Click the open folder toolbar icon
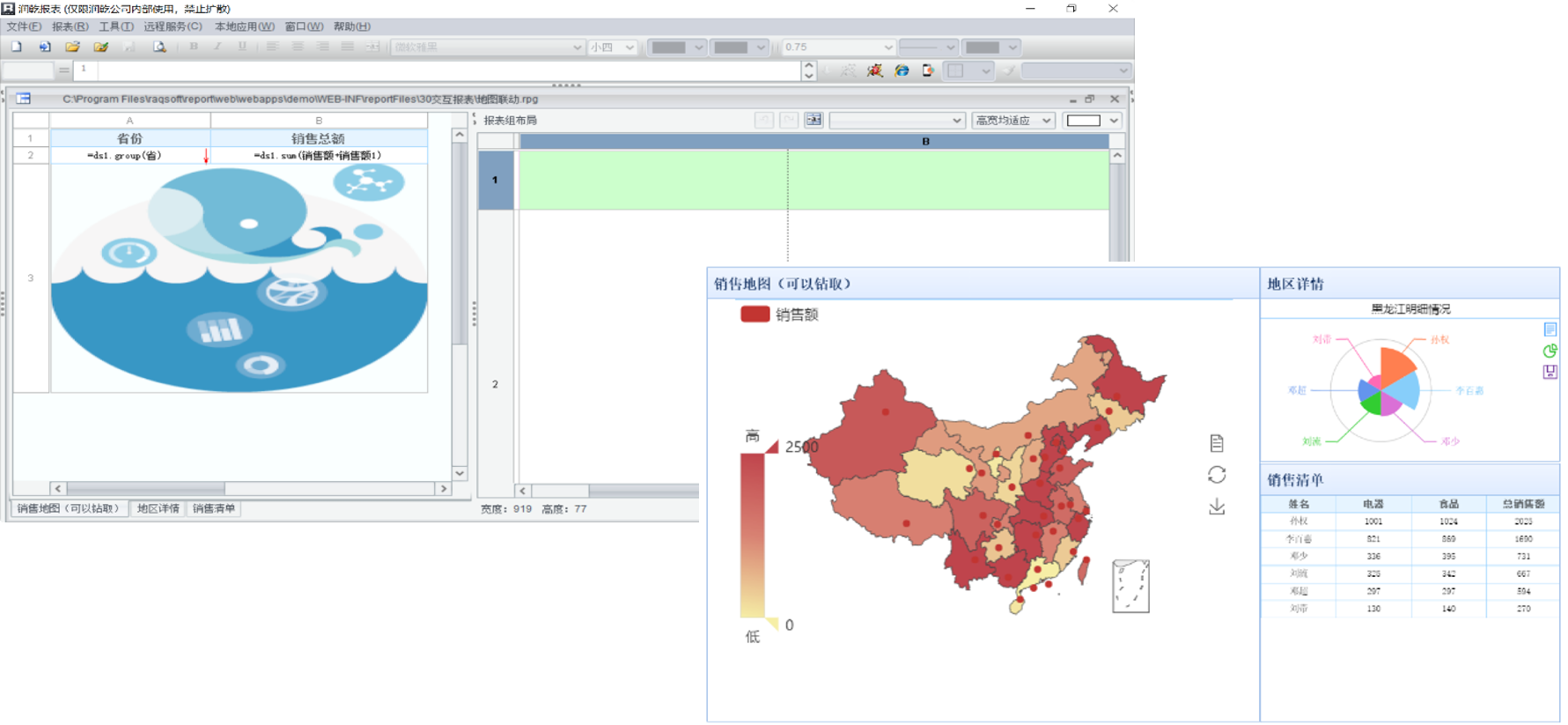 pyautogui.click(x=72, y=47)
